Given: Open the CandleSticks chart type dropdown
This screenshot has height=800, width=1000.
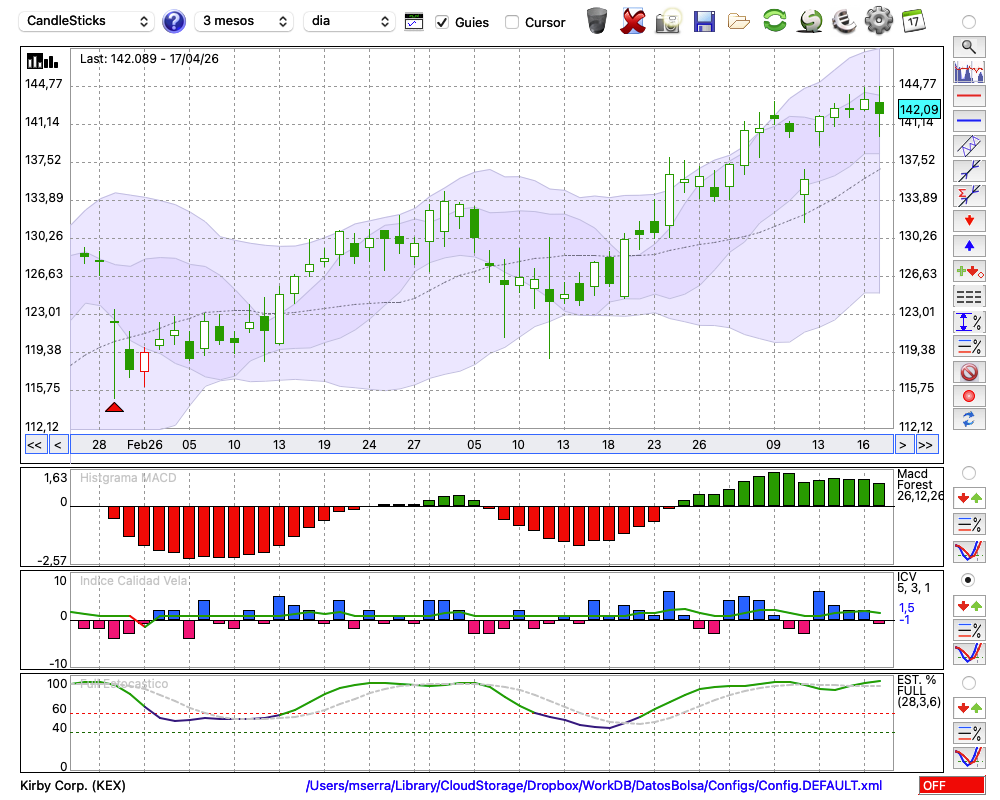Looking at the screenshot, I should coord(87,21).
